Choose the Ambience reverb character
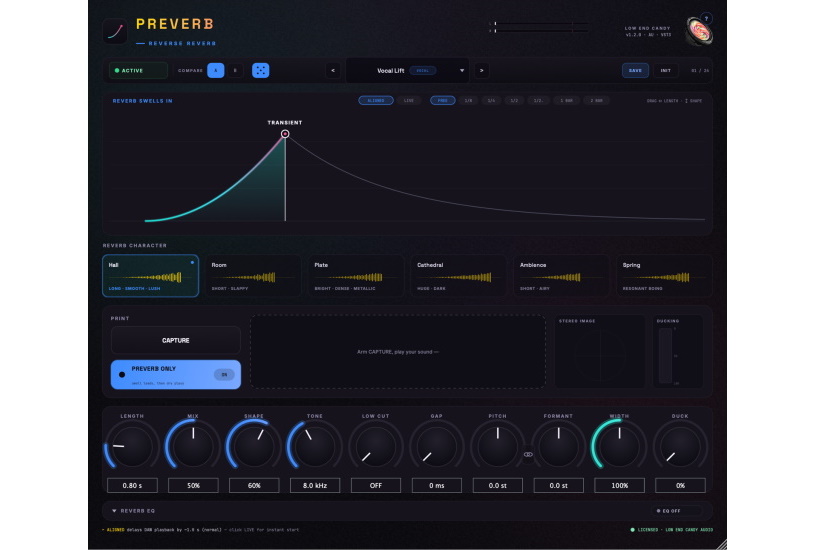820x550 pixels. [561, 276]
